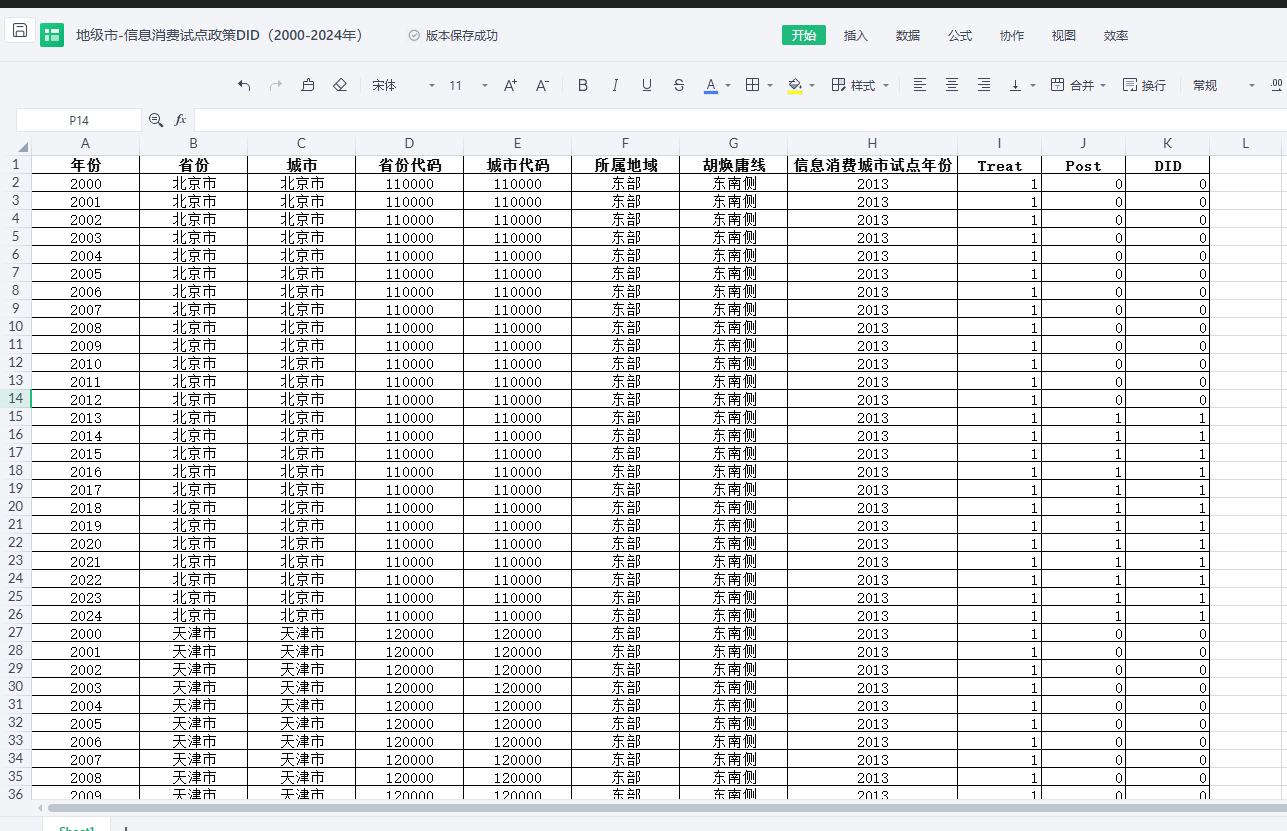
Task: Toggle strikethrough formatting
Action: point(679,86)
